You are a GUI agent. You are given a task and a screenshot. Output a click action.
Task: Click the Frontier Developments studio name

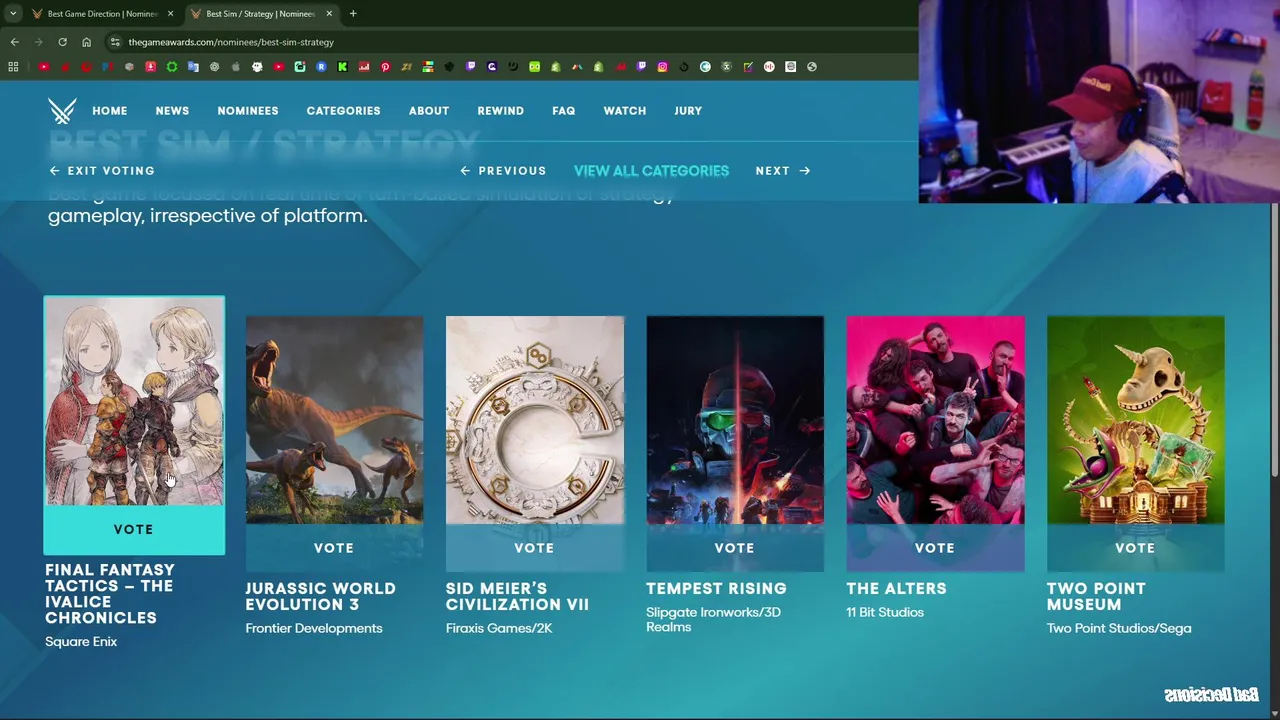point(314,628)
